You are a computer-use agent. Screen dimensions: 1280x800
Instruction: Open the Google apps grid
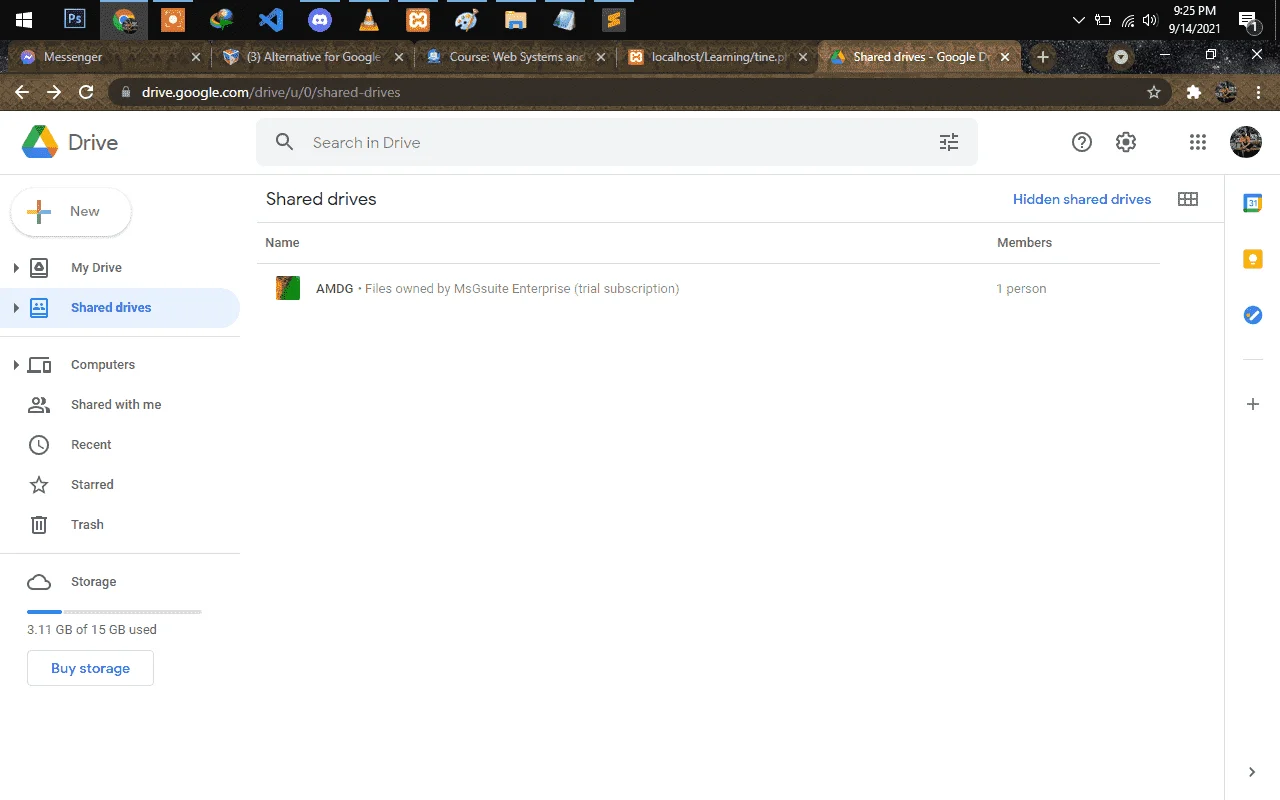tap(1198, 142)
